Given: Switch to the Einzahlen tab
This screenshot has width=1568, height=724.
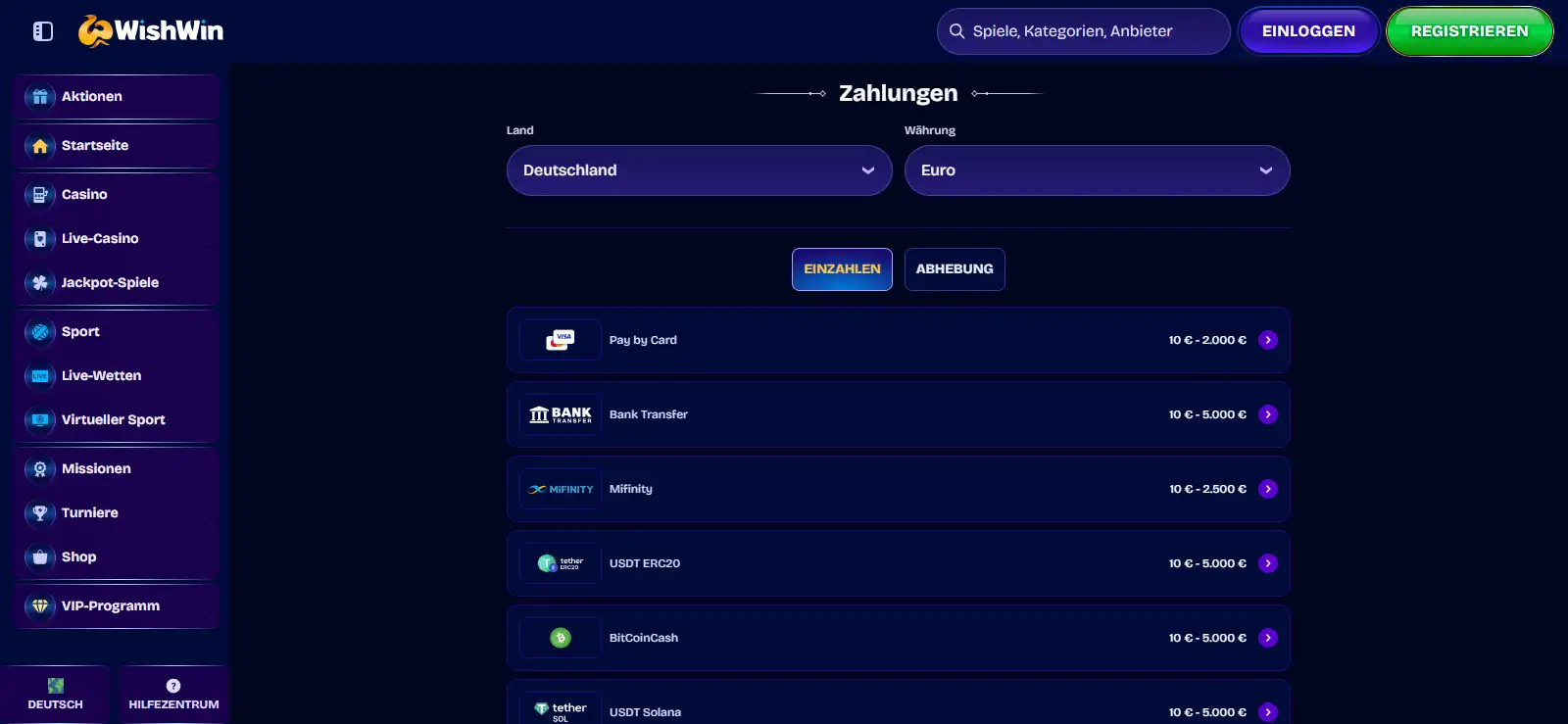Looking at the screenshot, I should point(842,269).
